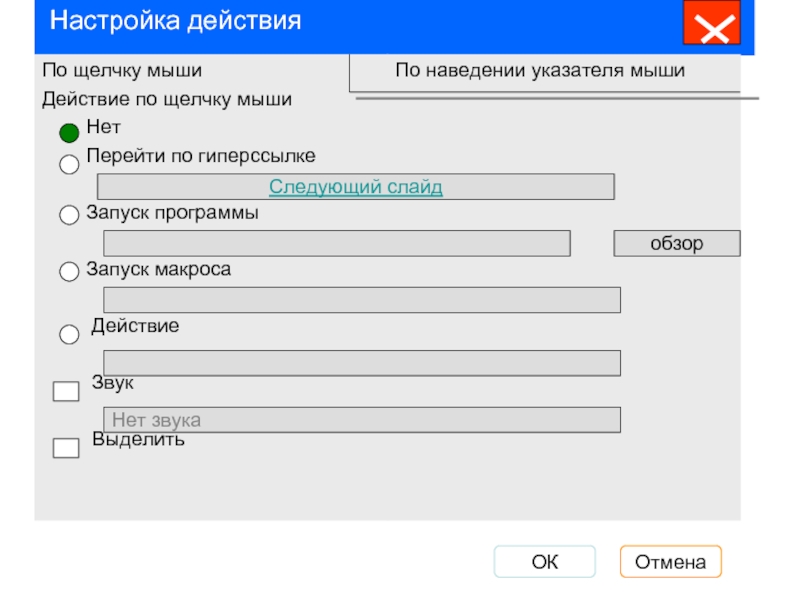800x600 pixels.
Task: Open the Действие object action dropdown
Action: [362, 363]
